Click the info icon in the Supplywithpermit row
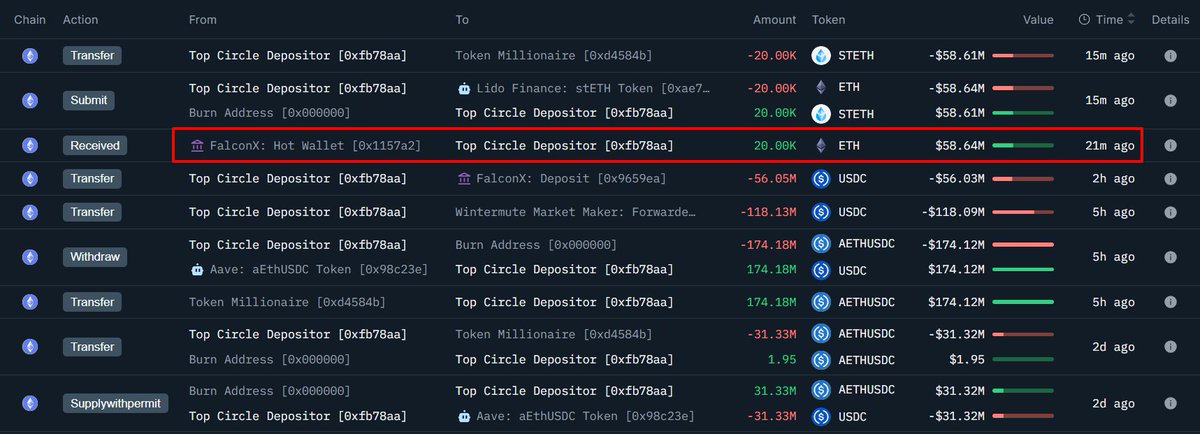The image size is (1200, 434). (1170, 403)
